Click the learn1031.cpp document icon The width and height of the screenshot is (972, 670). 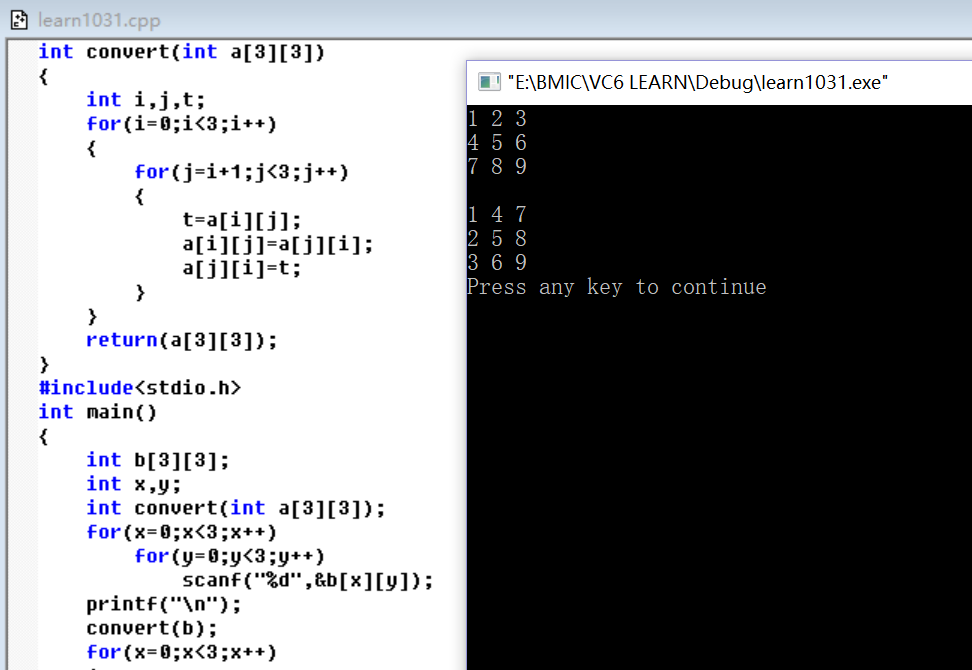click(18, 20)
